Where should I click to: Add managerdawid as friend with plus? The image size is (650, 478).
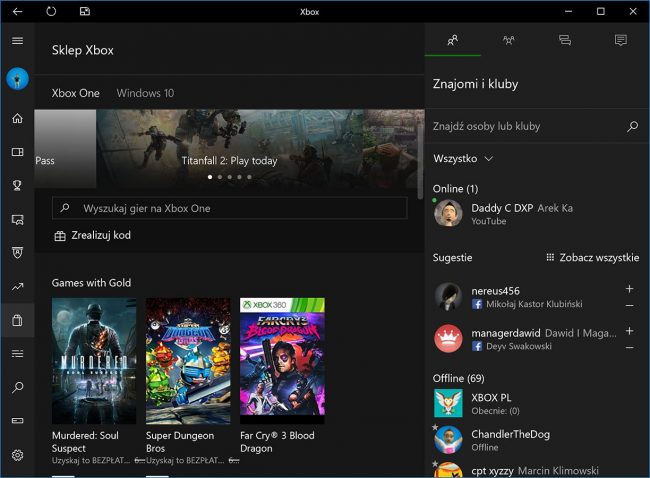[x=629, y=330]
